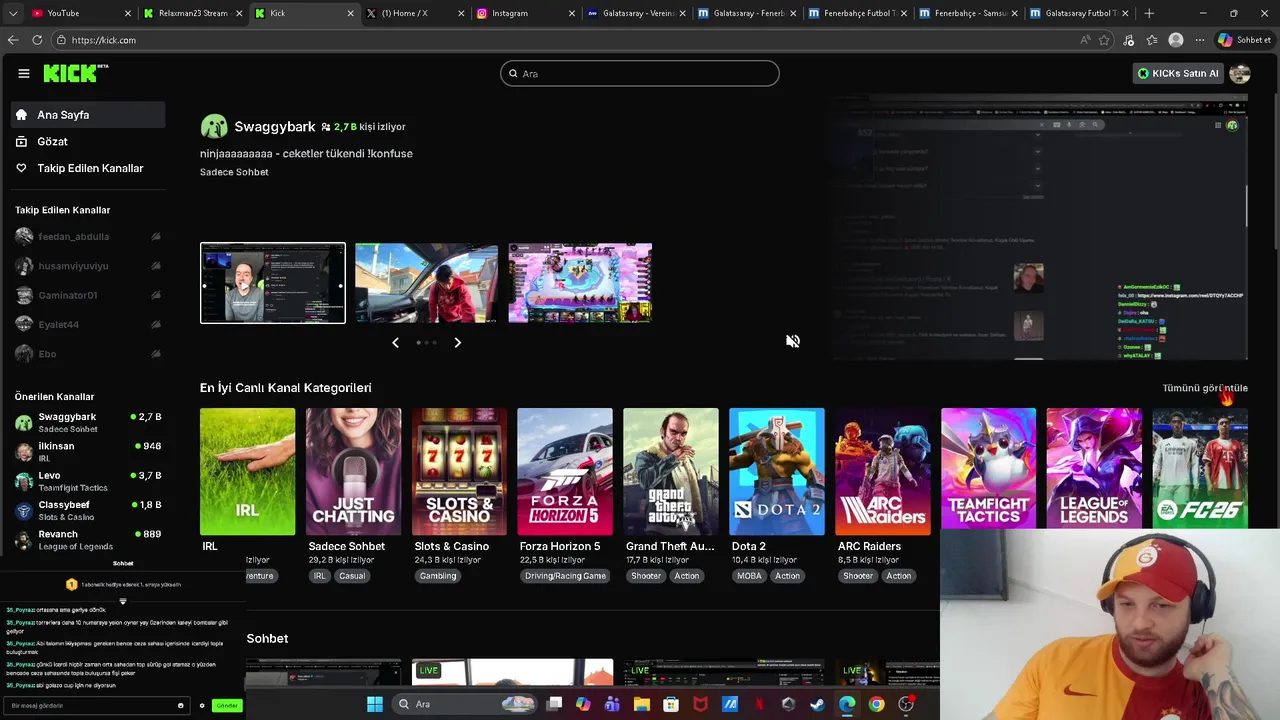Open Google Chrome from the taskbar
This screenshot has width=1280, height=720.
tap(876, 704)
